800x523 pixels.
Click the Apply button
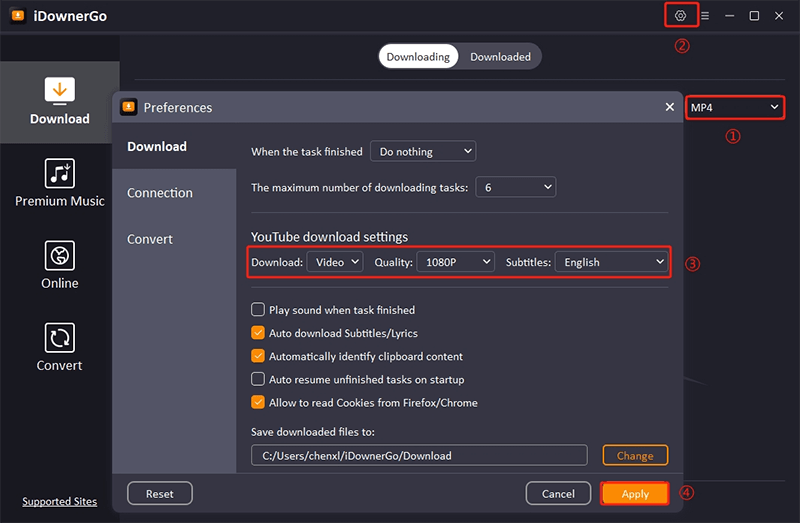(635, 494)
